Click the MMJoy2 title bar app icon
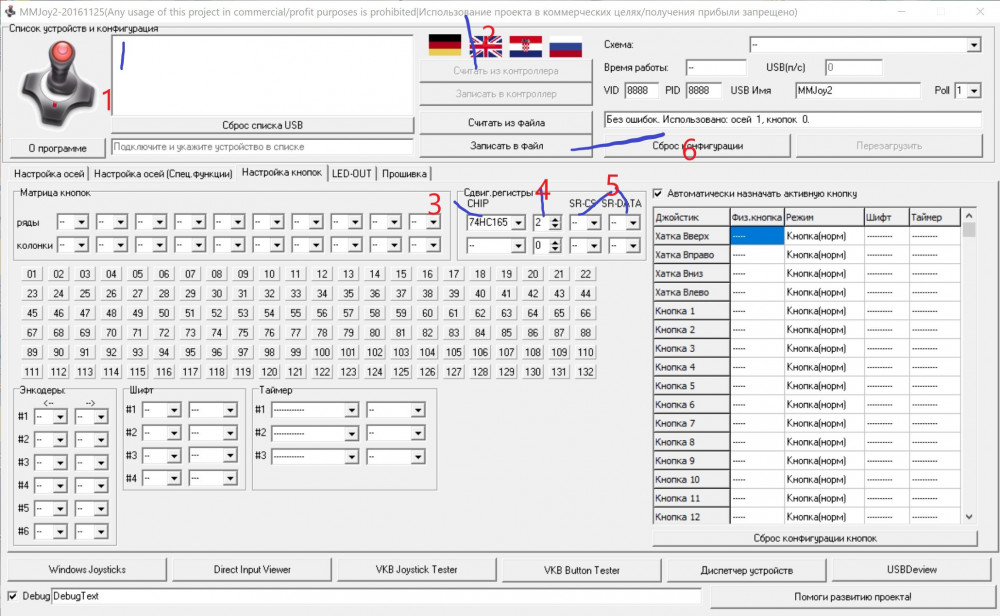Image resolution: width=1000 pixels, height=616 pixels. coord(10,11)
